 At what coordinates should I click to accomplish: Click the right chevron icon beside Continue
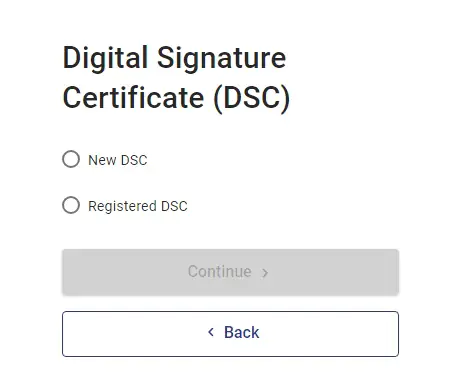tap(265, 273)
